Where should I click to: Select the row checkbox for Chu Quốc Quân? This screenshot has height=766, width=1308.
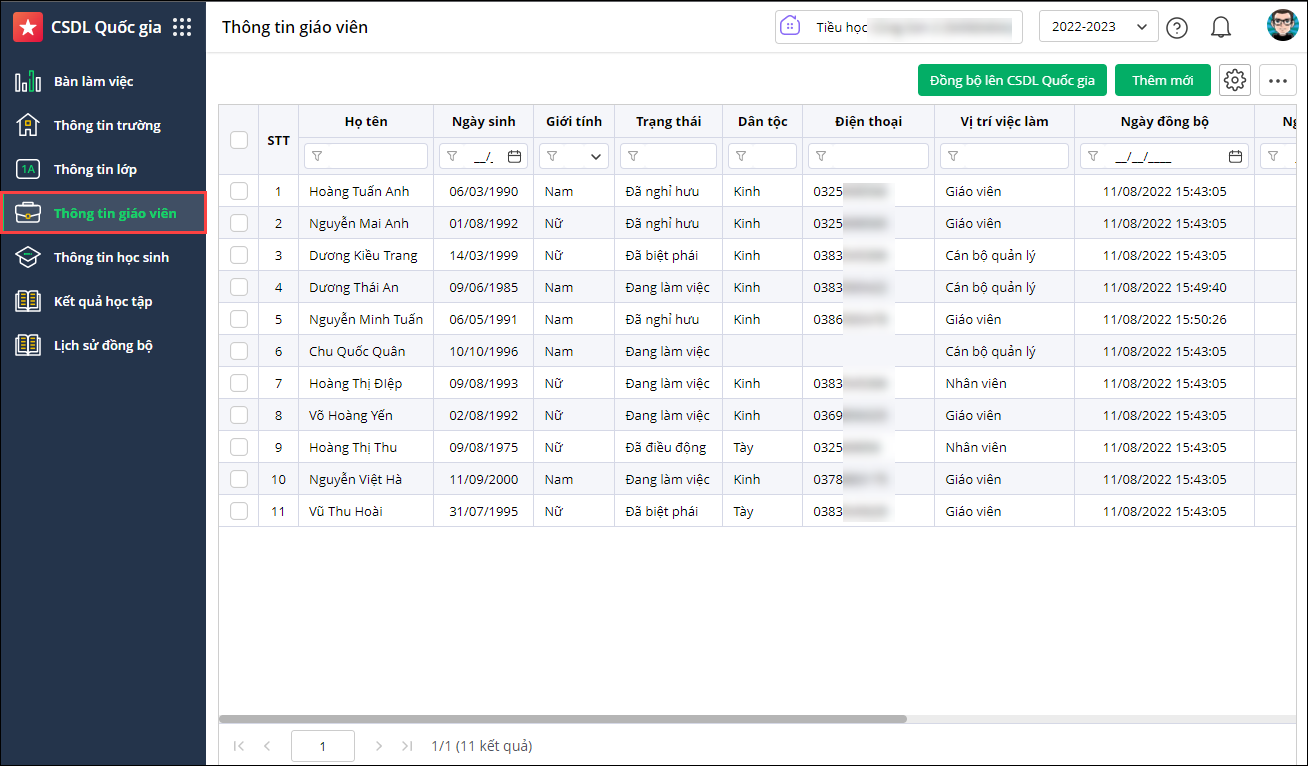tap(239, 351)
